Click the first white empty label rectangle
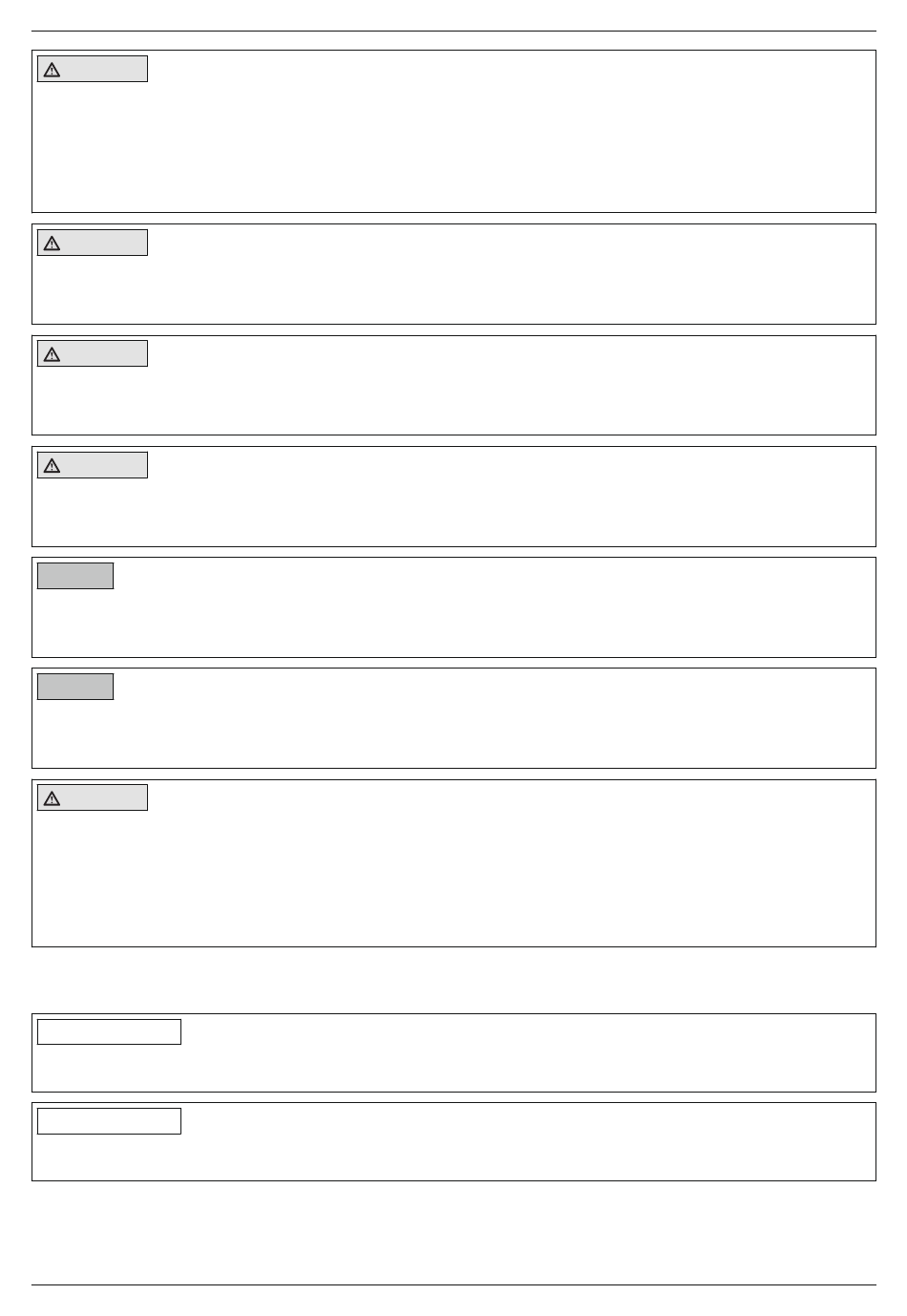907x1316 pixels. (109, 1031)
